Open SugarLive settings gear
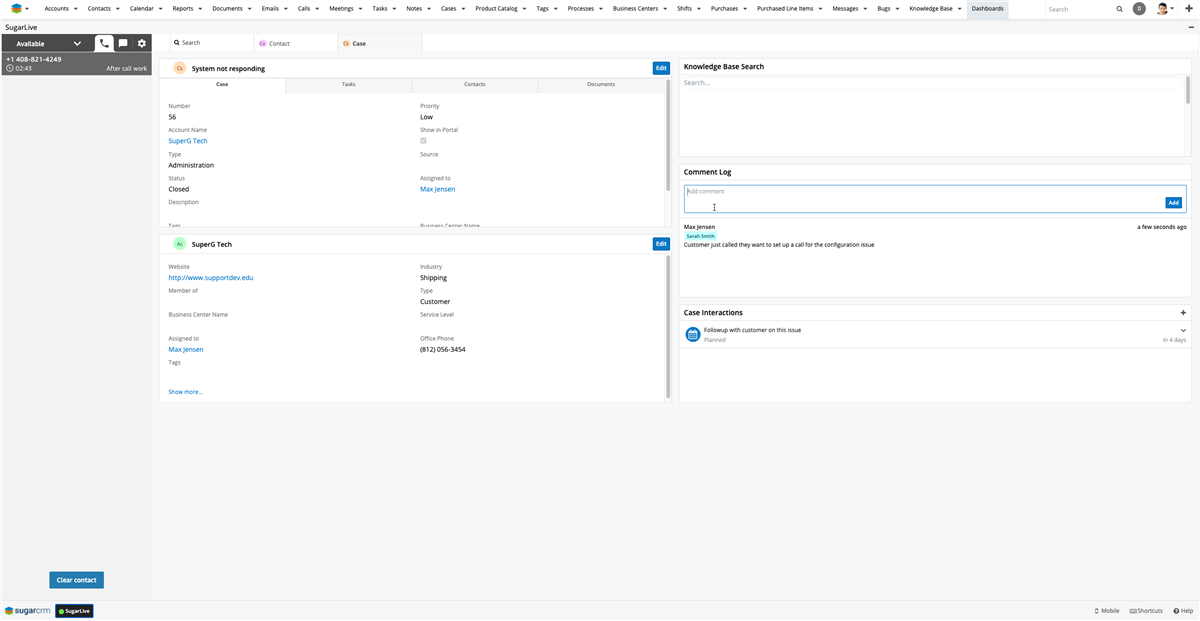Image resolution: width=1200 pixels, height=621 pixels. [x=142, y=44]
